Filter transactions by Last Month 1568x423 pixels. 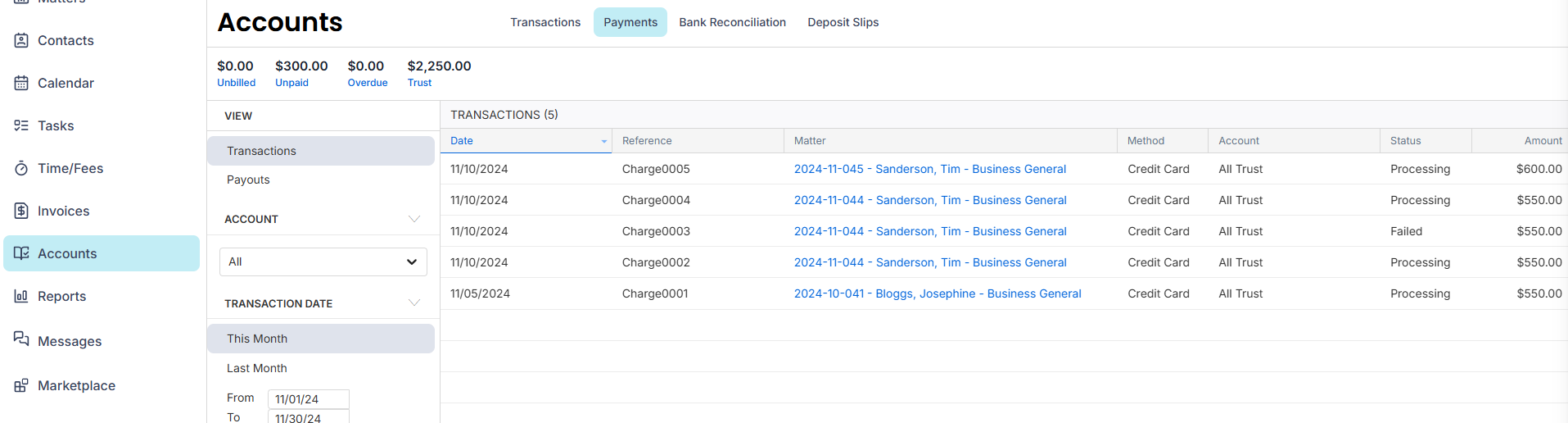(x=257, y=368)
